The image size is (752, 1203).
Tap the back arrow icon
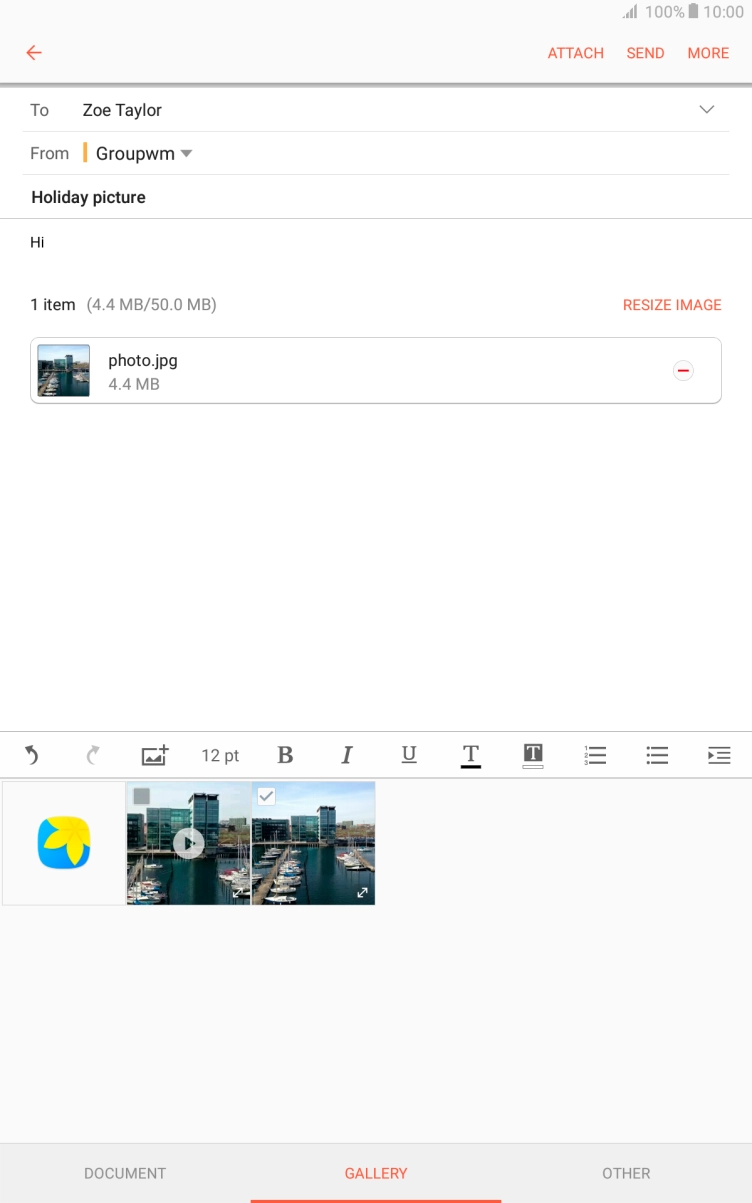tap(34, 53)
